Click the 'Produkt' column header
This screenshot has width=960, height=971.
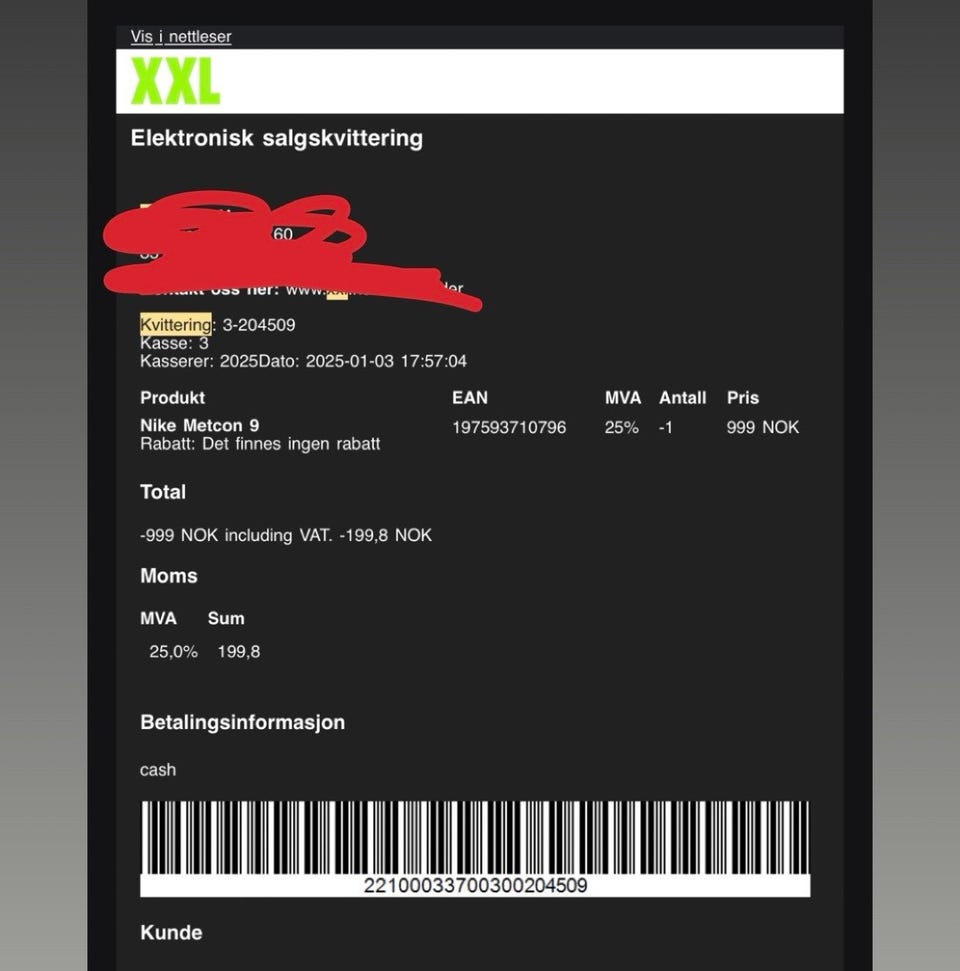(172, 398)
